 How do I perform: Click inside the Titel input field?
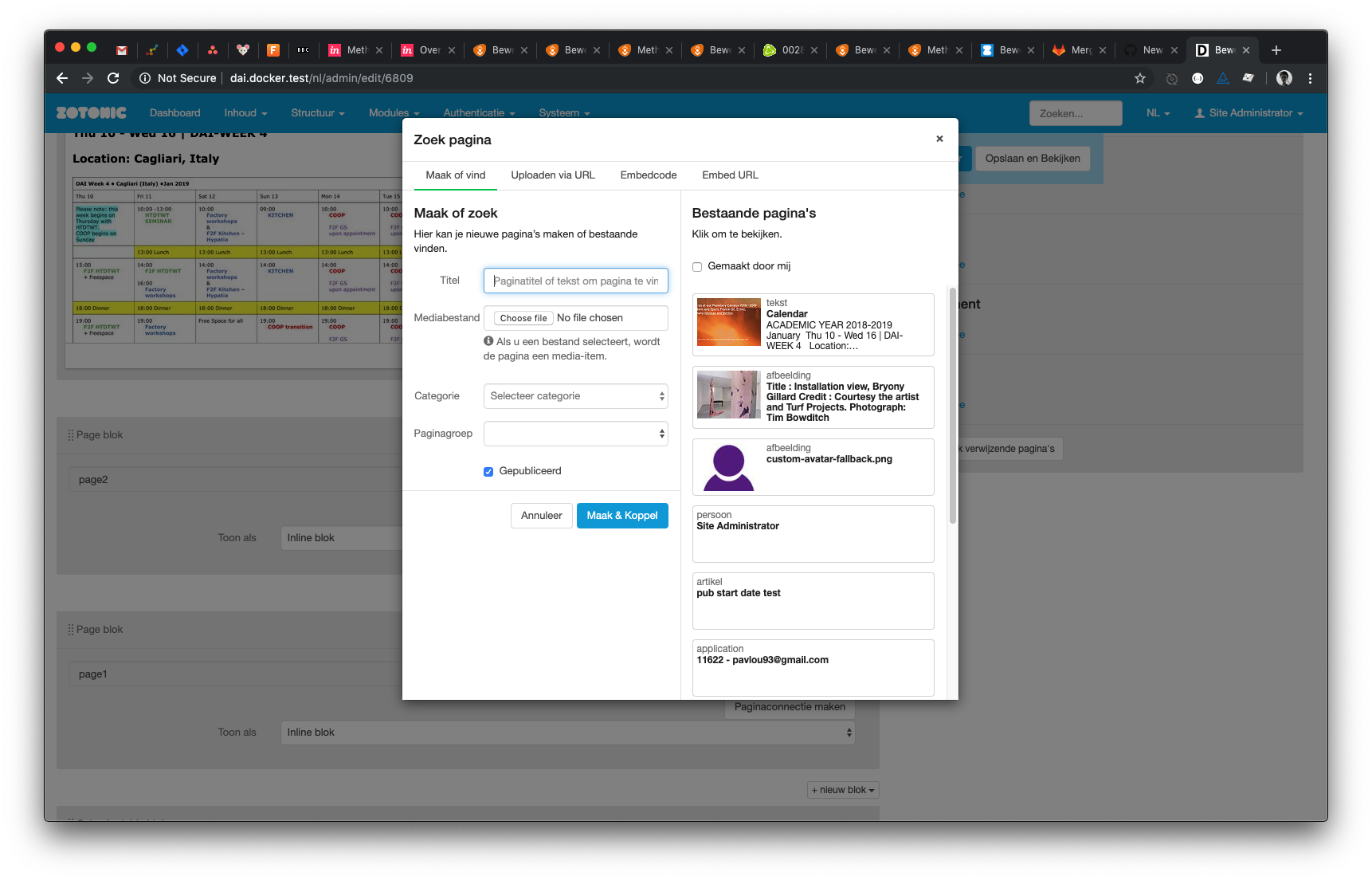575,281
